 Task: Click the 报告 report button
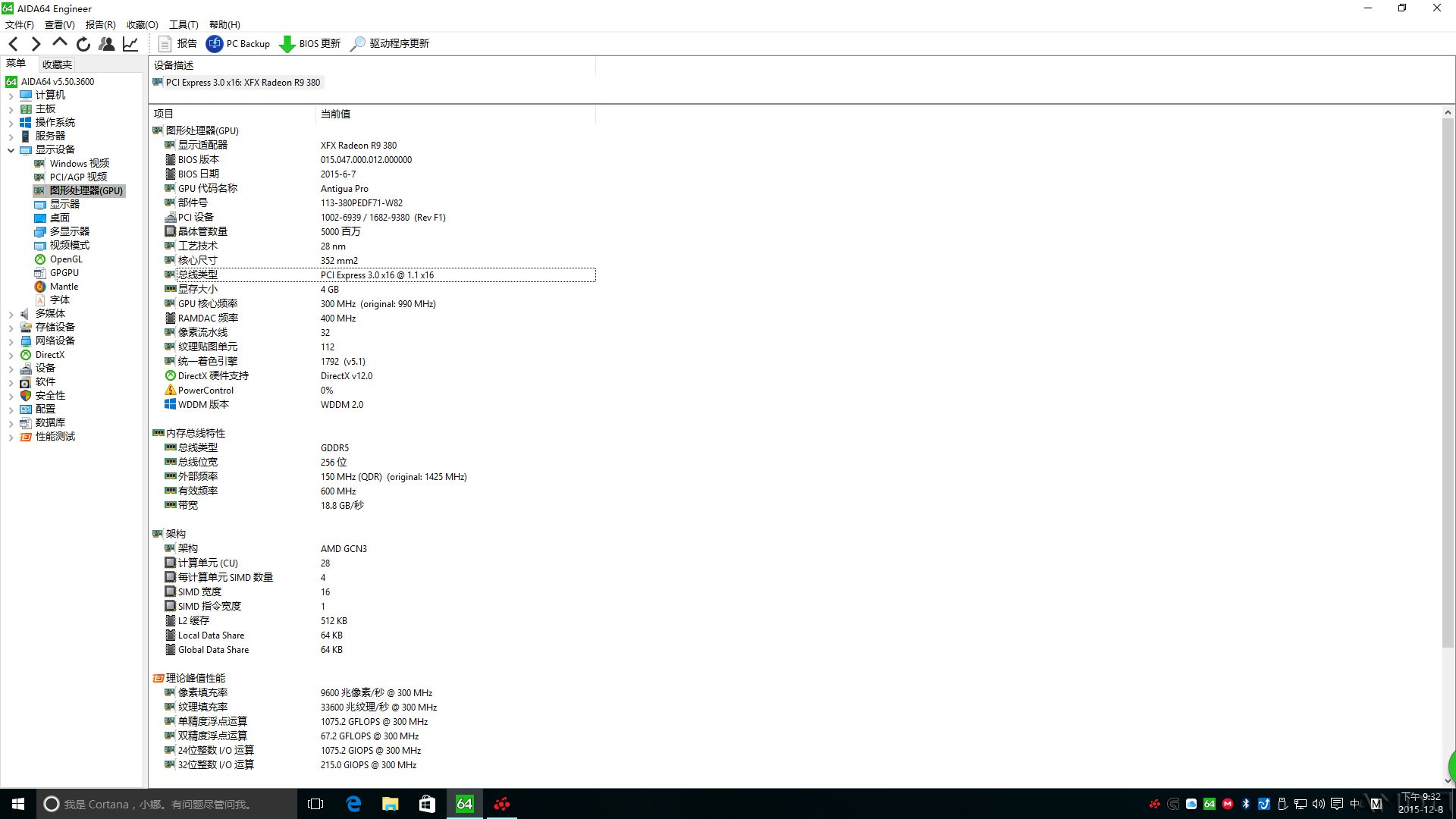click(x=177, y=44)
